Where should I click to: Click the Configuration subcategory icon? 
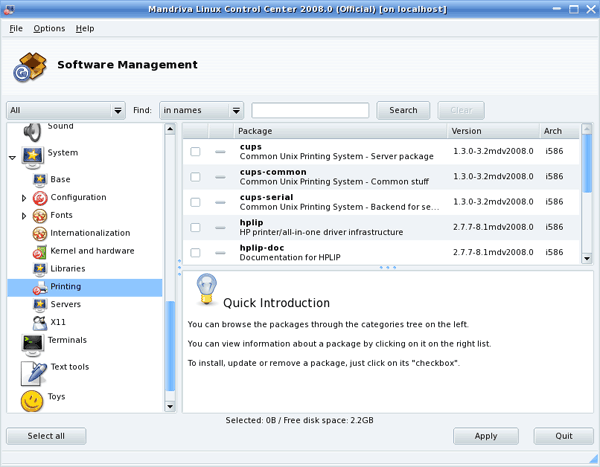tap(40, 198)
